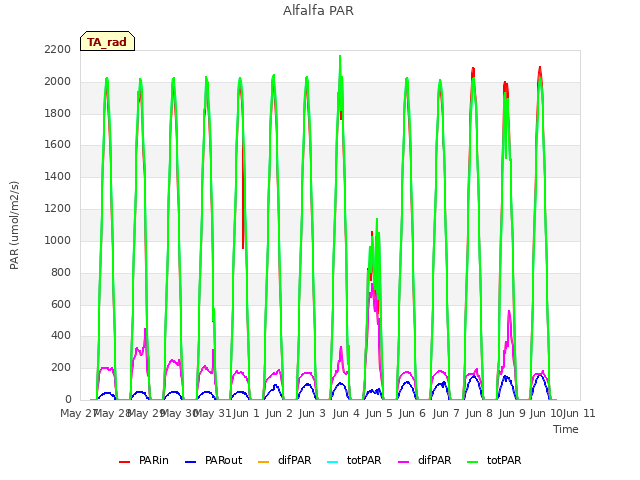Click the 1600 y-axis tick label
640x480 pixels.
[58, 144]
